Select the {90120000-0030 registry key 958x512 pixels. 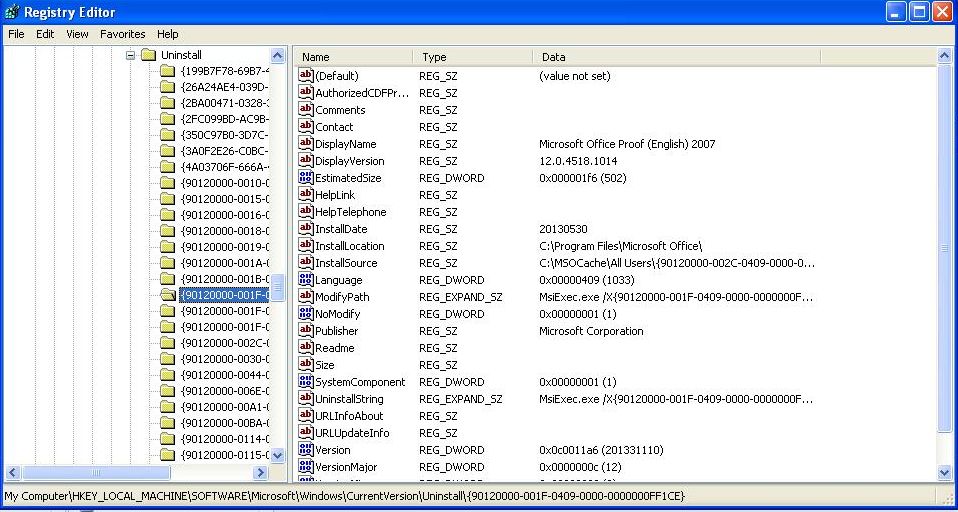click(x=225, y=359)
